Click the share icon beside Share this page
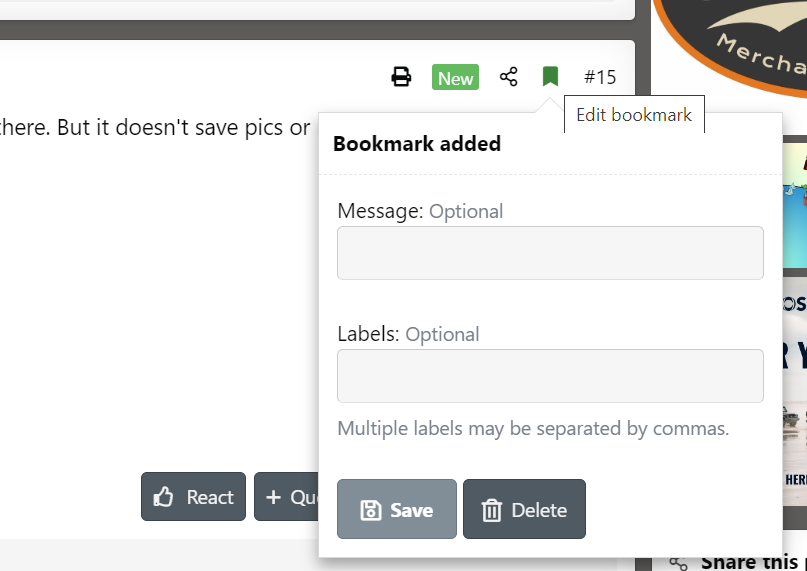This screenshot has width=807, height=571. pos(679,563)
